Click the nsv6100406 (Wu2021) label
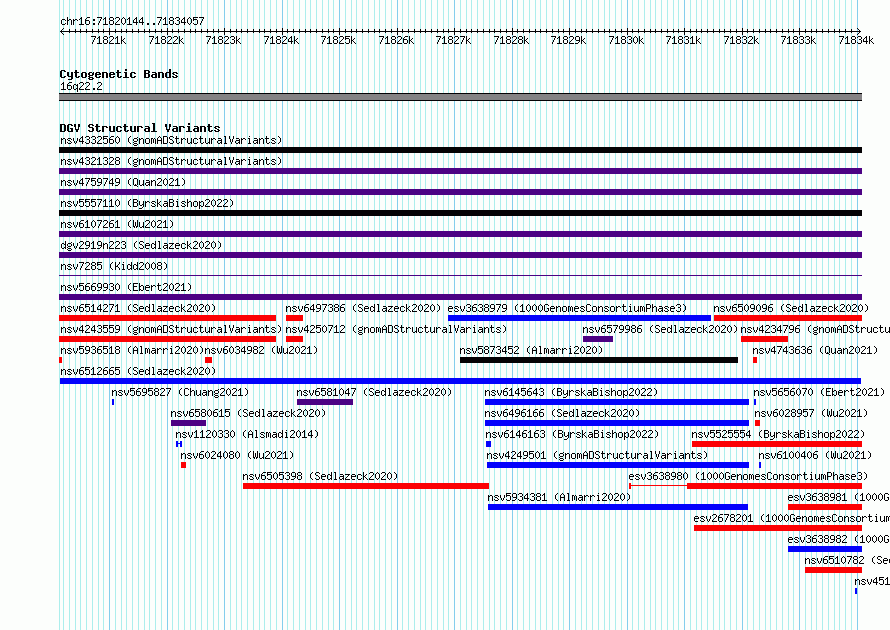890x630 pixels. [815, 455]
